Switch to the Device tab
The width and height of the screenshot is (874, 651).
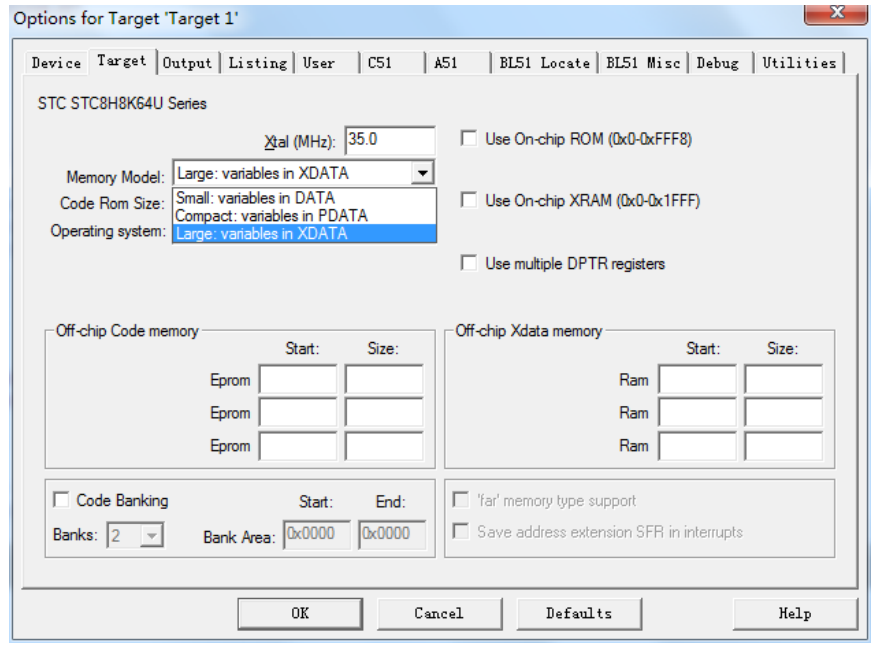coord(56,63)
